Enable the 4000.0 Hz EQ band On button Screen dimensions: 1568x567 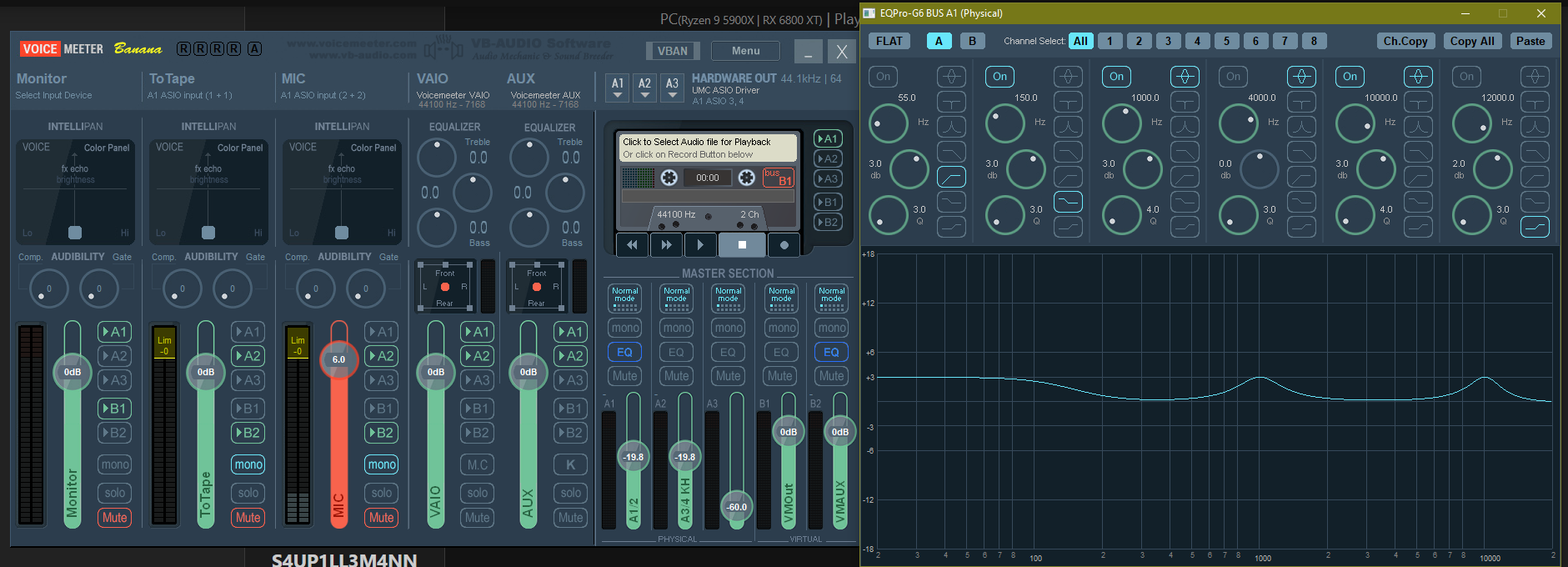[1233, 77]
